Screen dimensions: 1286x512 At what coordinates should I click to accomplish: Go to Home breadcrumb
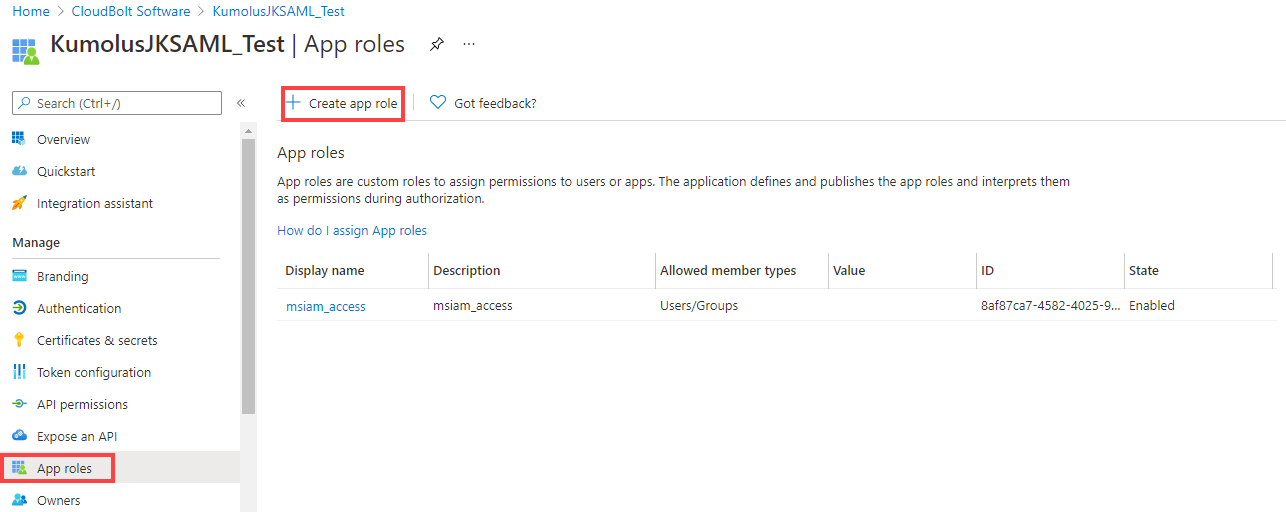pos(30,11)
